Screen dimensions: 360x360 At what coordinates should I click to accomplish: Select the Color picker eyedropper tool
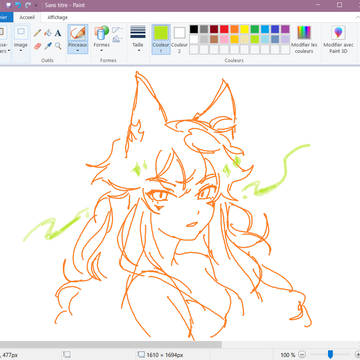pyautogui.click(x=48, y=46)
